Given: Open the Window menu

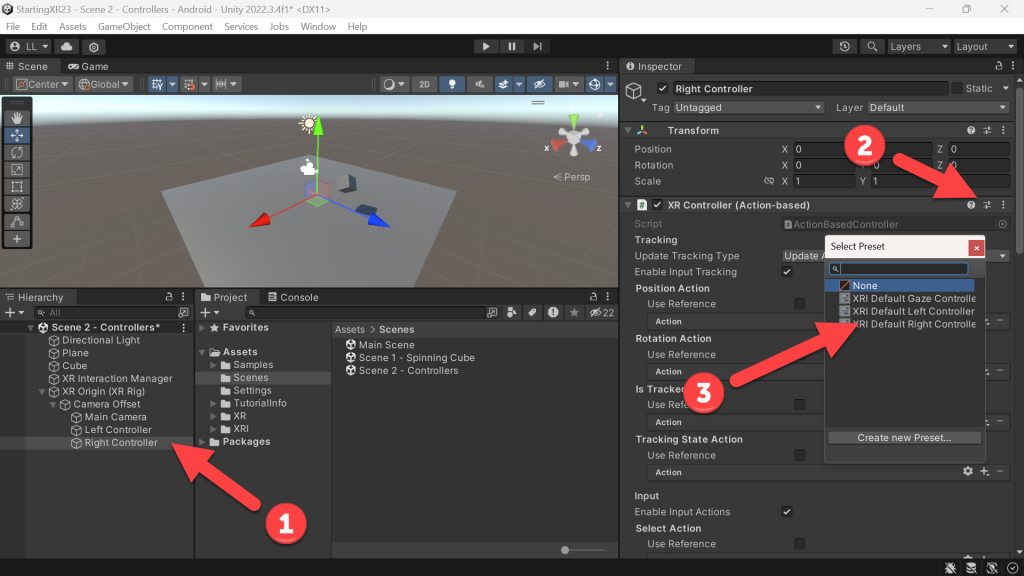Looking at the screenshot, I should (x=318, y=26).
